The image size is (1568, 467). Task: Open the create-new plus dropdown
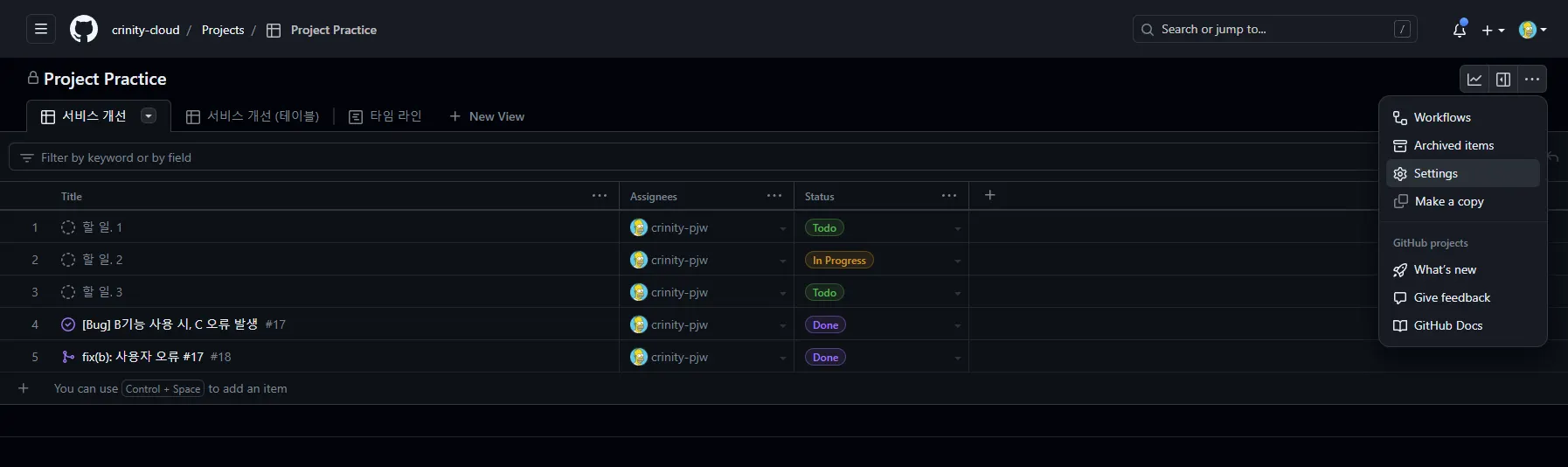[x=1493, y=30]
